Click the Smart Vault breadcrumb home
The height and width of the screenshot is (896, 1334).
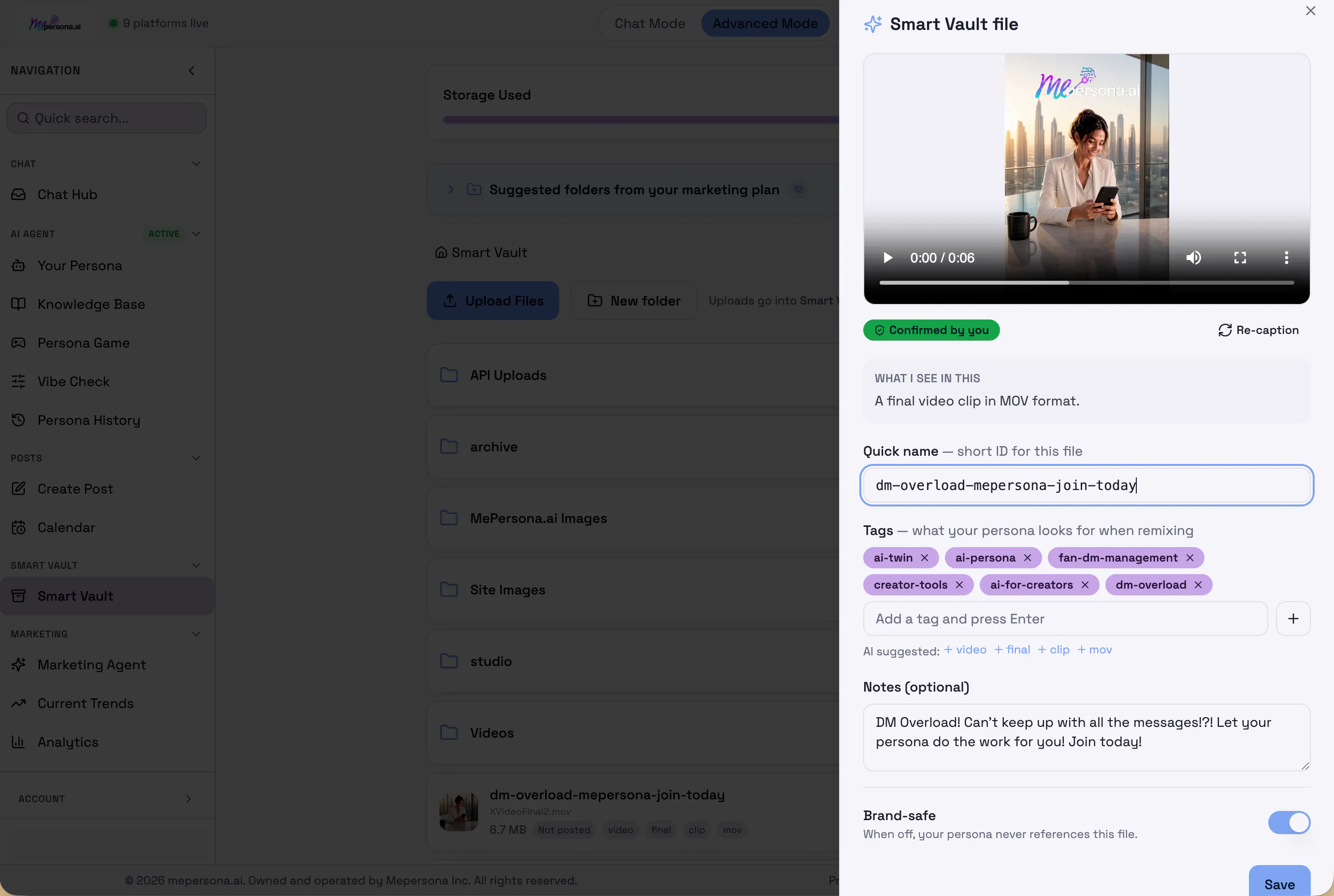coord(480,253)
